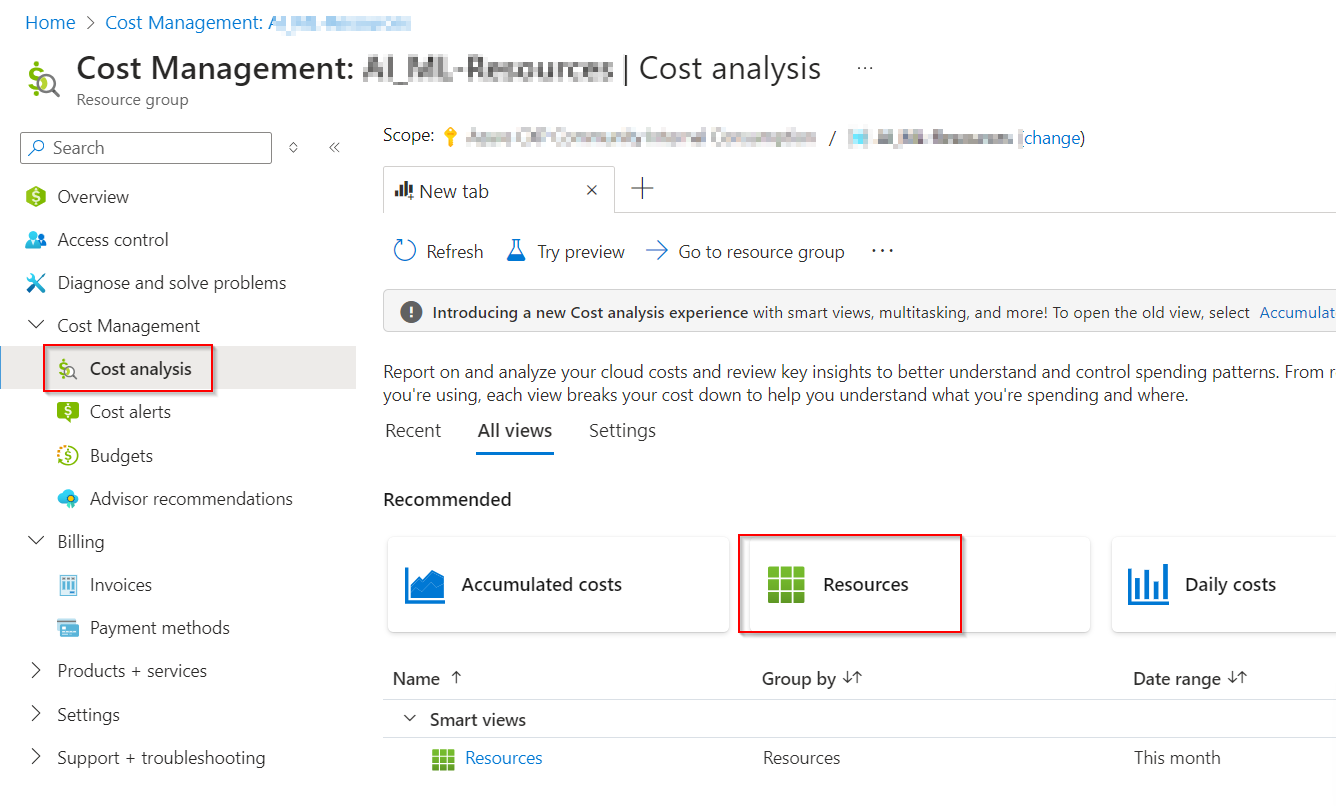Open Cost alerts
Viewport: 1336px width, 806px height.
coord(130,412)
